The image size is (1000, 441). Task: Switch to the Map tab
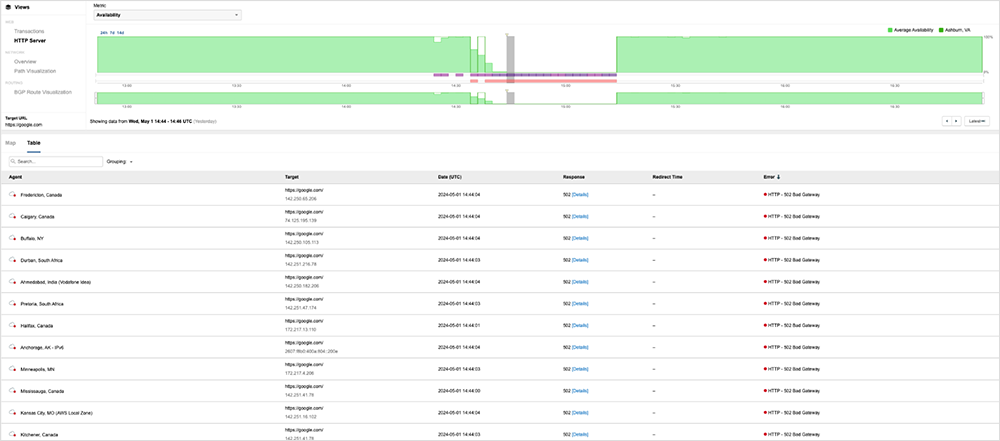point(11,143)
